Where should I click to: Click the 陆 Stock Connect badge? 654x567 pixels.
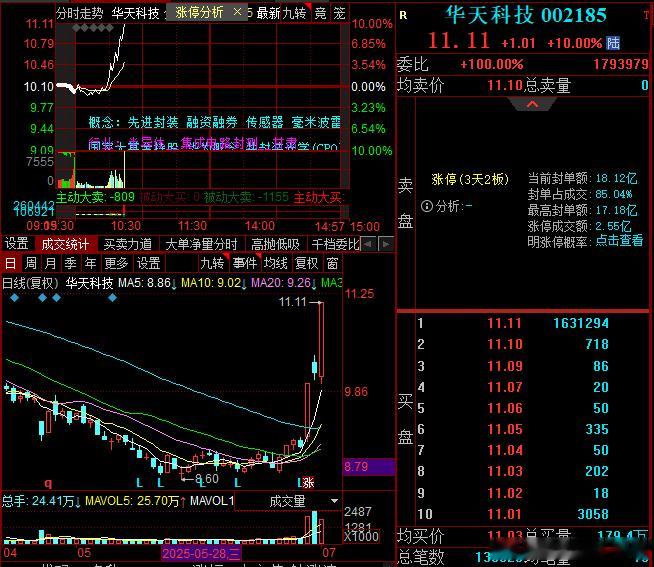tap(613, 43)
